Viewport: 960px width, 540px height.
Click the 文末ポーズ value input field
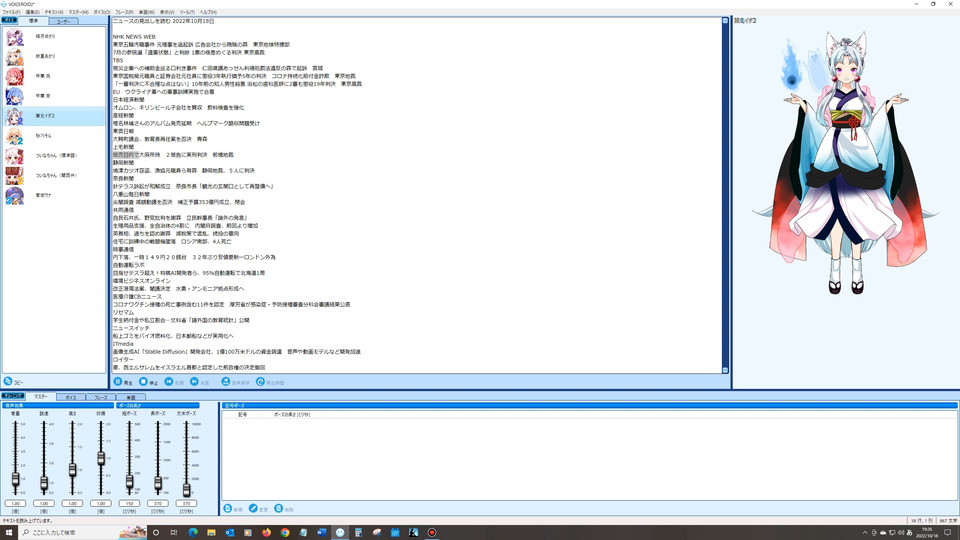pyautogui.click(x=186, y=503)
